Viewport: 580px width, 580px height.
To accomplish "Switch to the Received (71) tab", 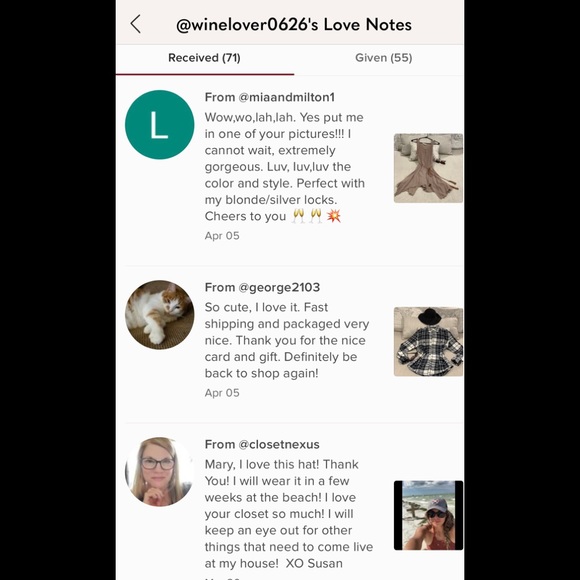I will (x=205, y=58).
